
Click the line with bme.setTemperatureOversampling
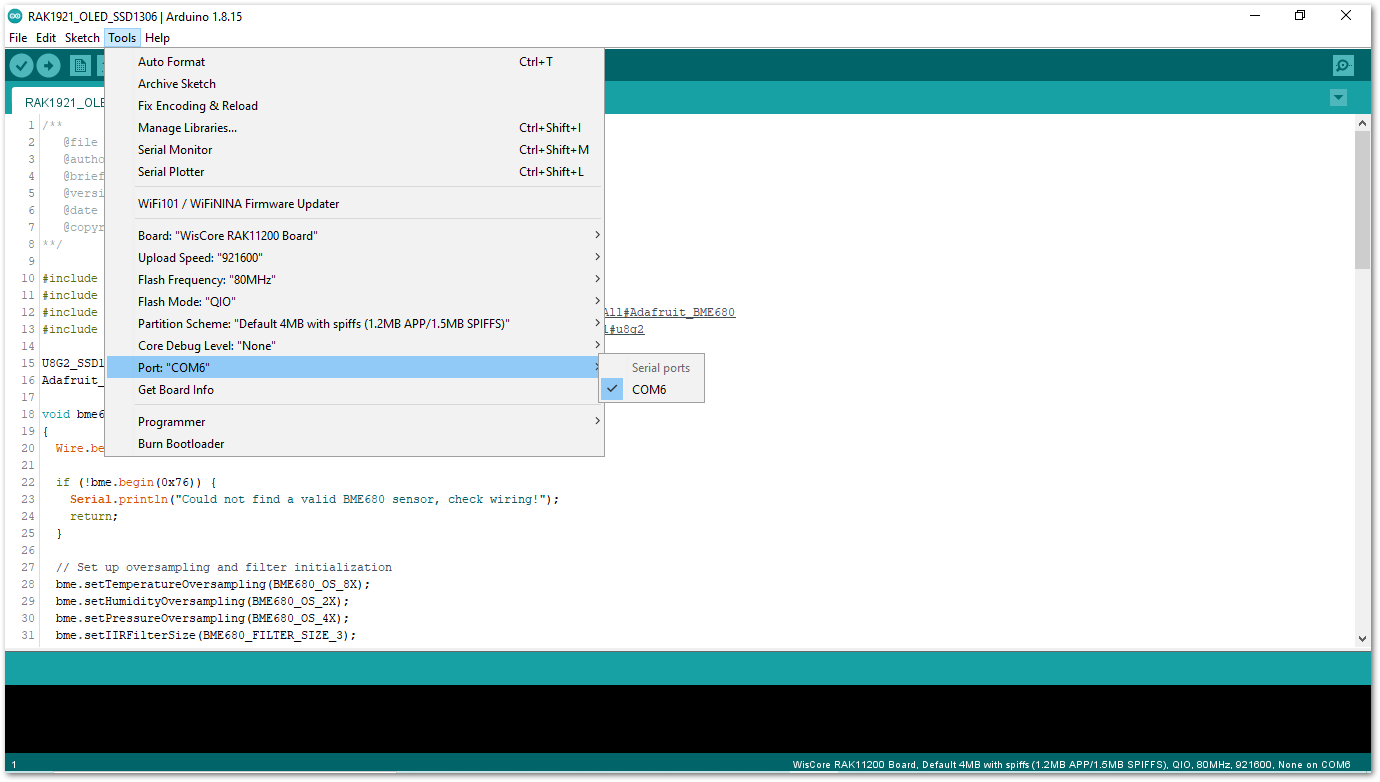click(213, 584)
